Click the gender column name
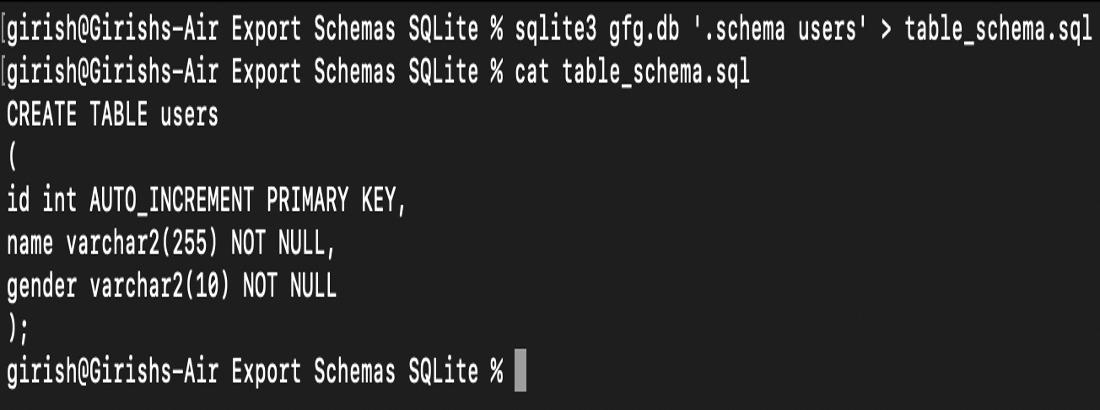The image size is (1100, 410). [x=42, y=287]
